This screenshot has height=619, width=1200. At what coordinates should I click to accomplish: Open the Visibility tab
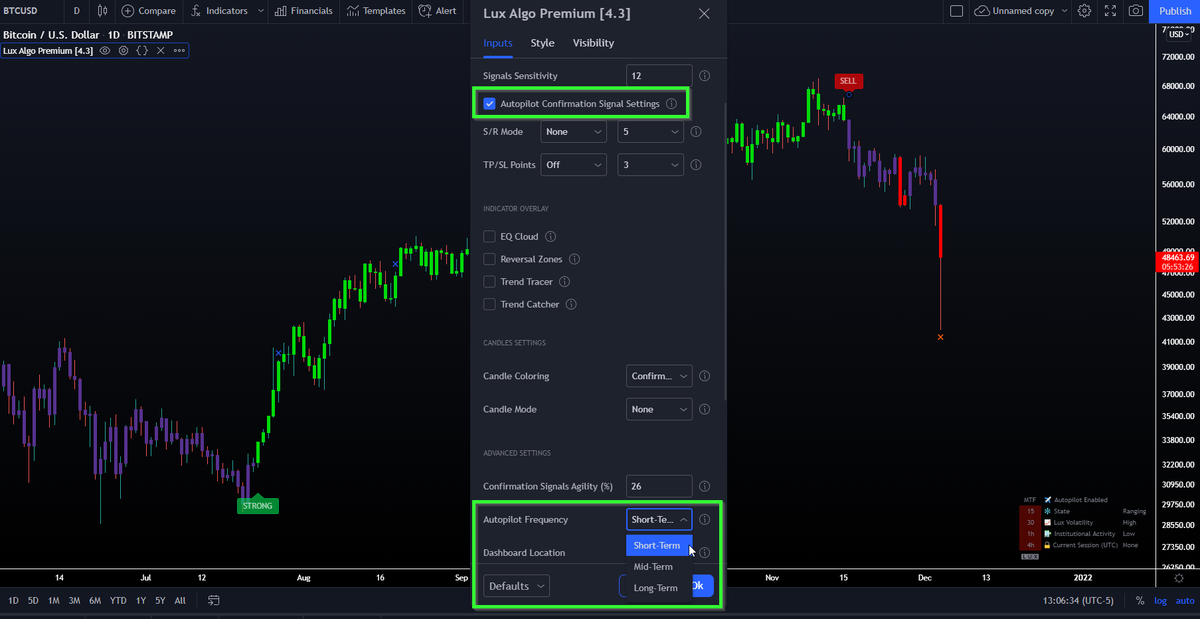coord(593,43)
